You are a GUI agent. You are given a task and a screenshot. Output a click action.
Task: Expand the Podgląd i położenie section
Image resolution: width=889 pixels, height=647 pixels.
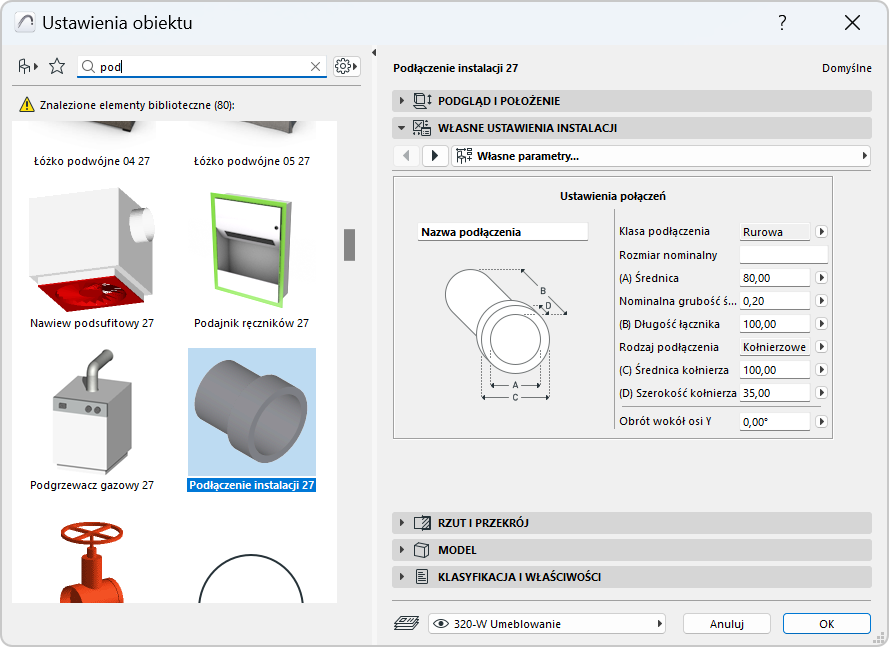[401, 101]
